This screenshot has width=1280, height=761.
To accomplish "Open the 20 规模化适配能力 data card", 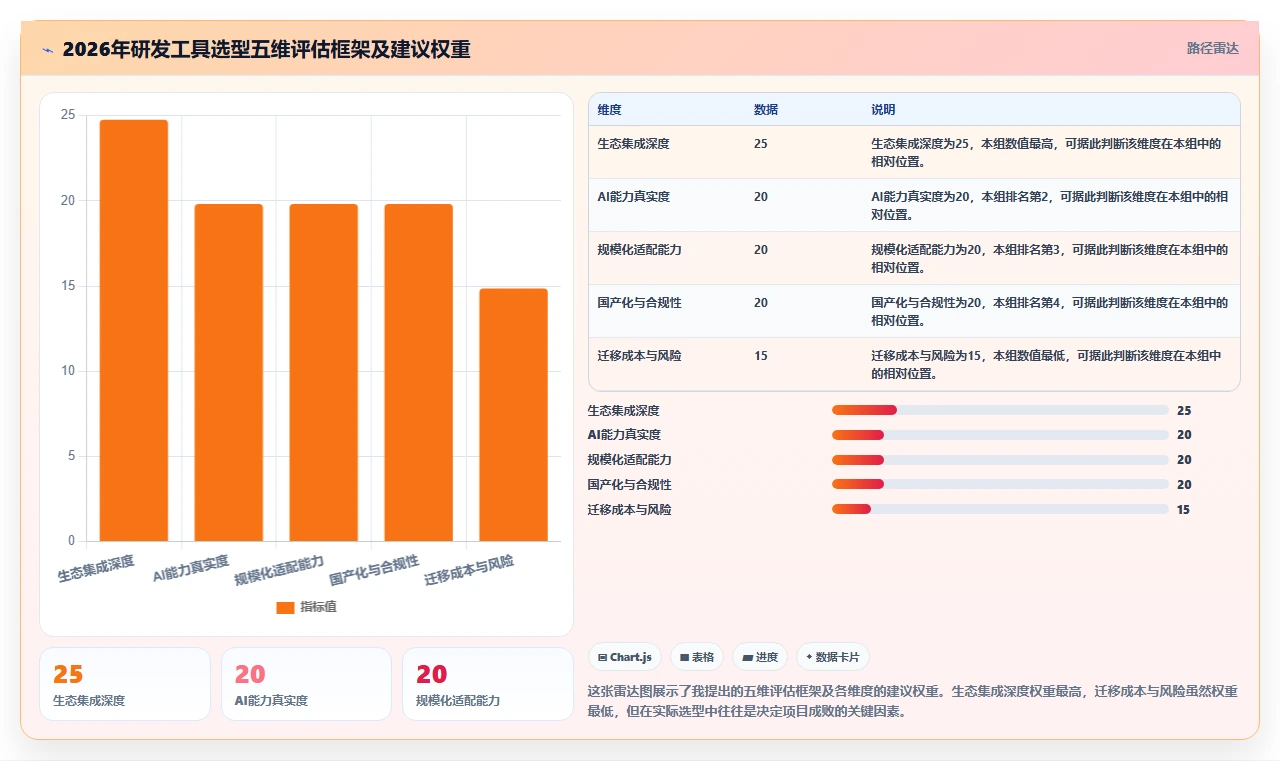I will point(488,684).
